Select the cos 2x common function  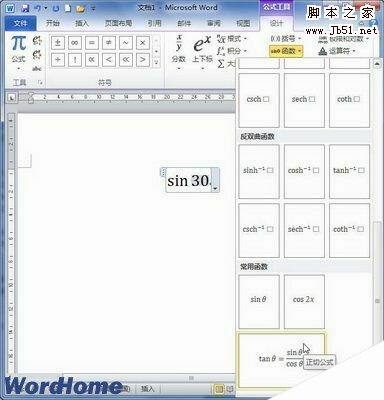pyautogui.click(x=304, y=301)
